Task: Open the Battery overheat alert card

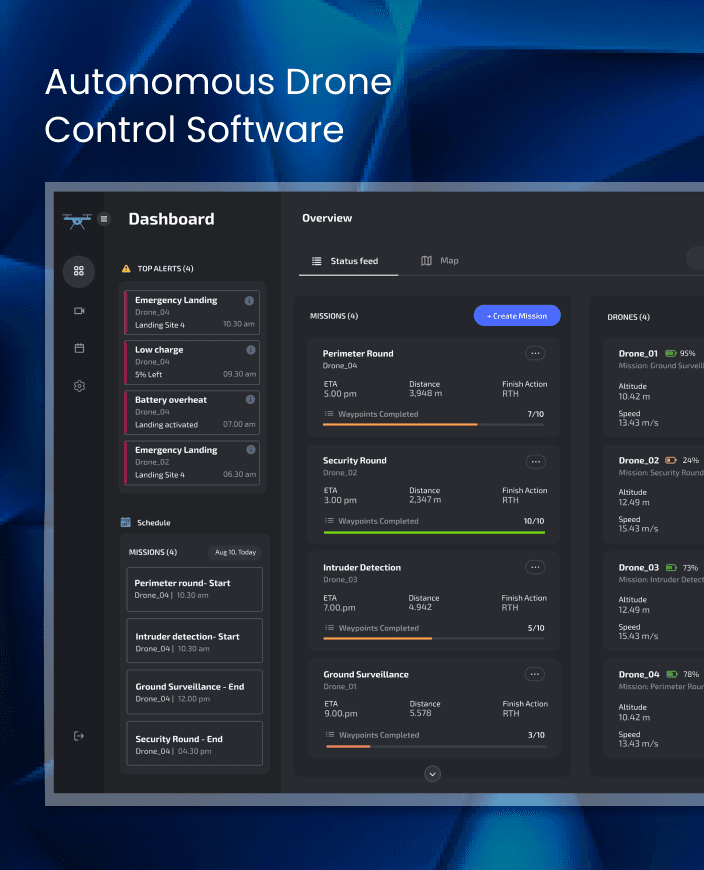Action: pyautogui.click(x=192, y=412)
